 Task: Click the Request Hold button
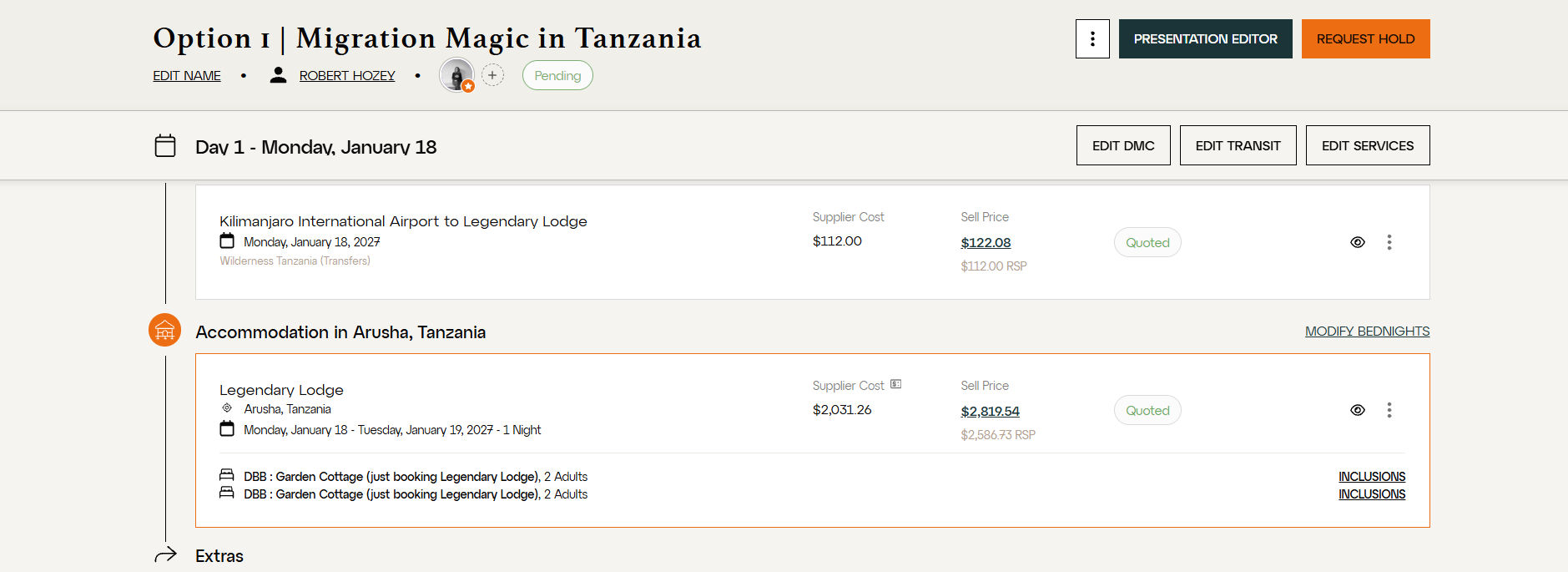point(1365,39)
